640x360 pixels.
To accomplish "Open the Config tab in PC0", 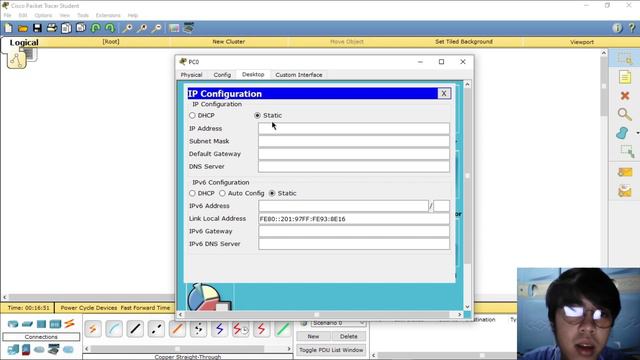I will 222,75.
